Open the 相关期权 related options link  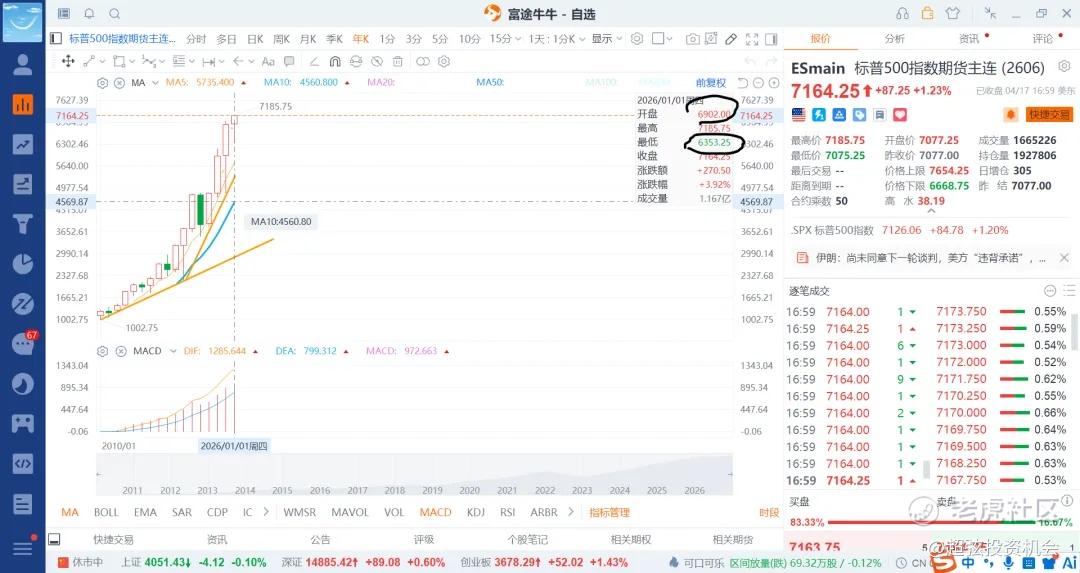[631, 540]
